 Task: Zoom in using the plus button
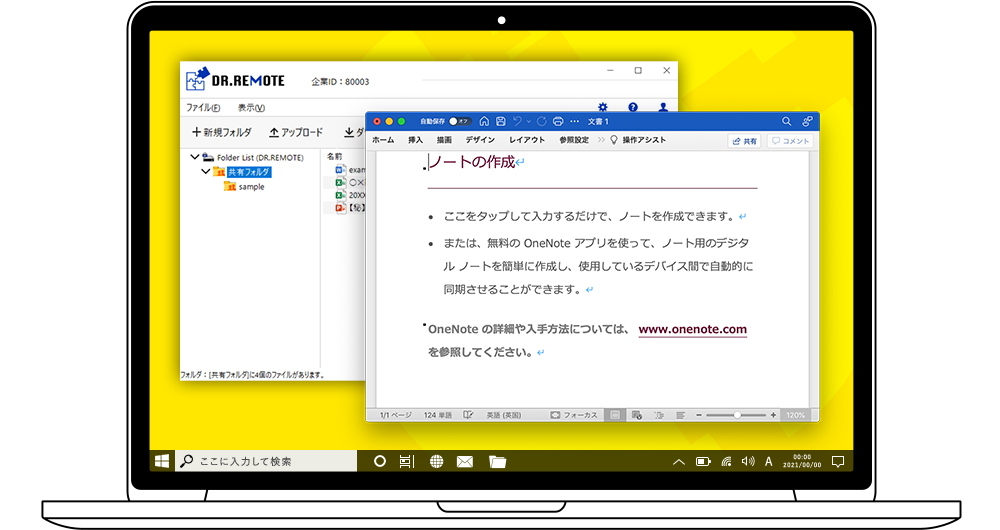pyautogui.click(x=774, y=415)
